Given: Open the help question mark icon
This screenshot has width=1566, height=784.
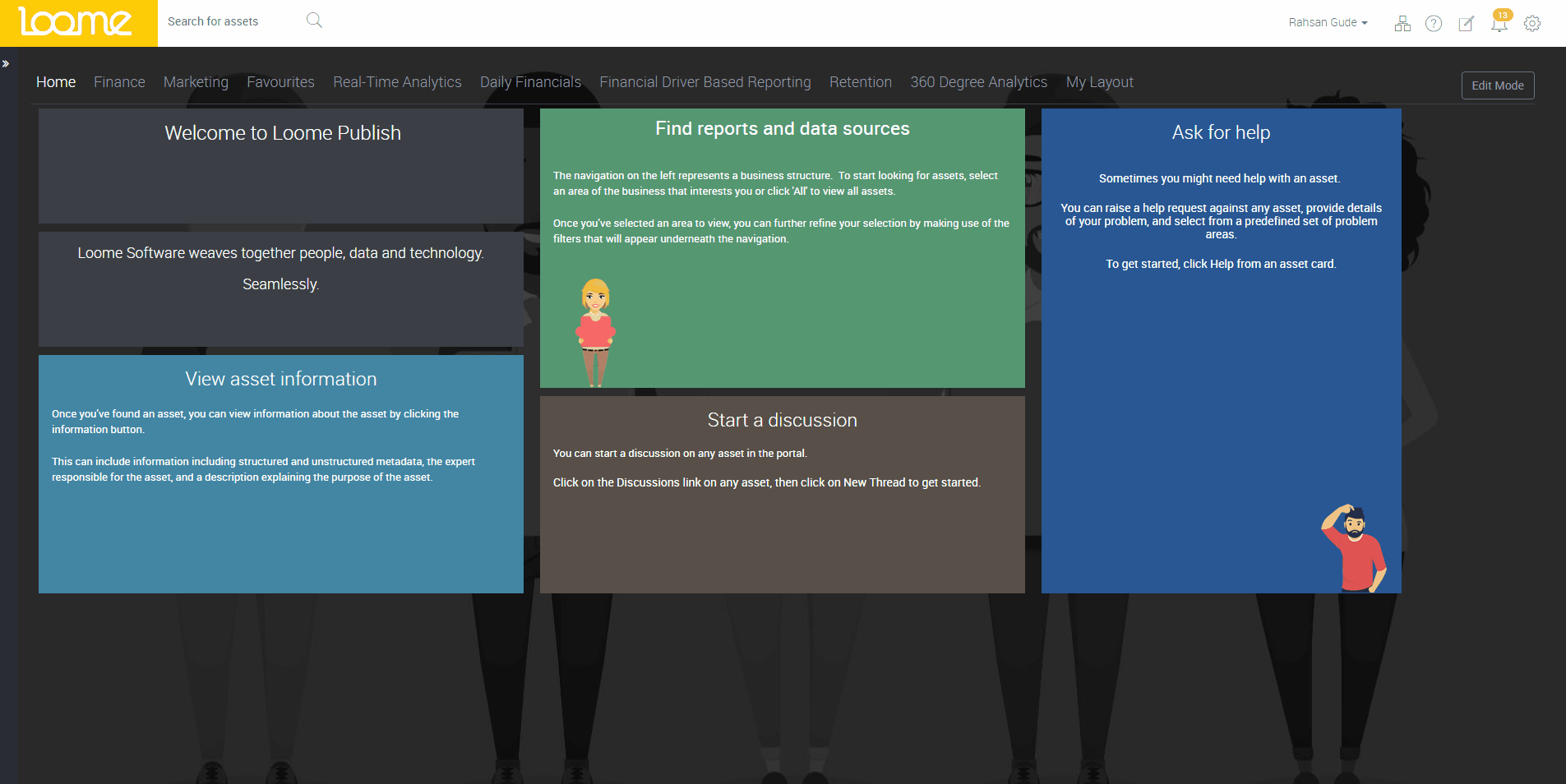Looking at the screenshot, I should click(1434, 24).
